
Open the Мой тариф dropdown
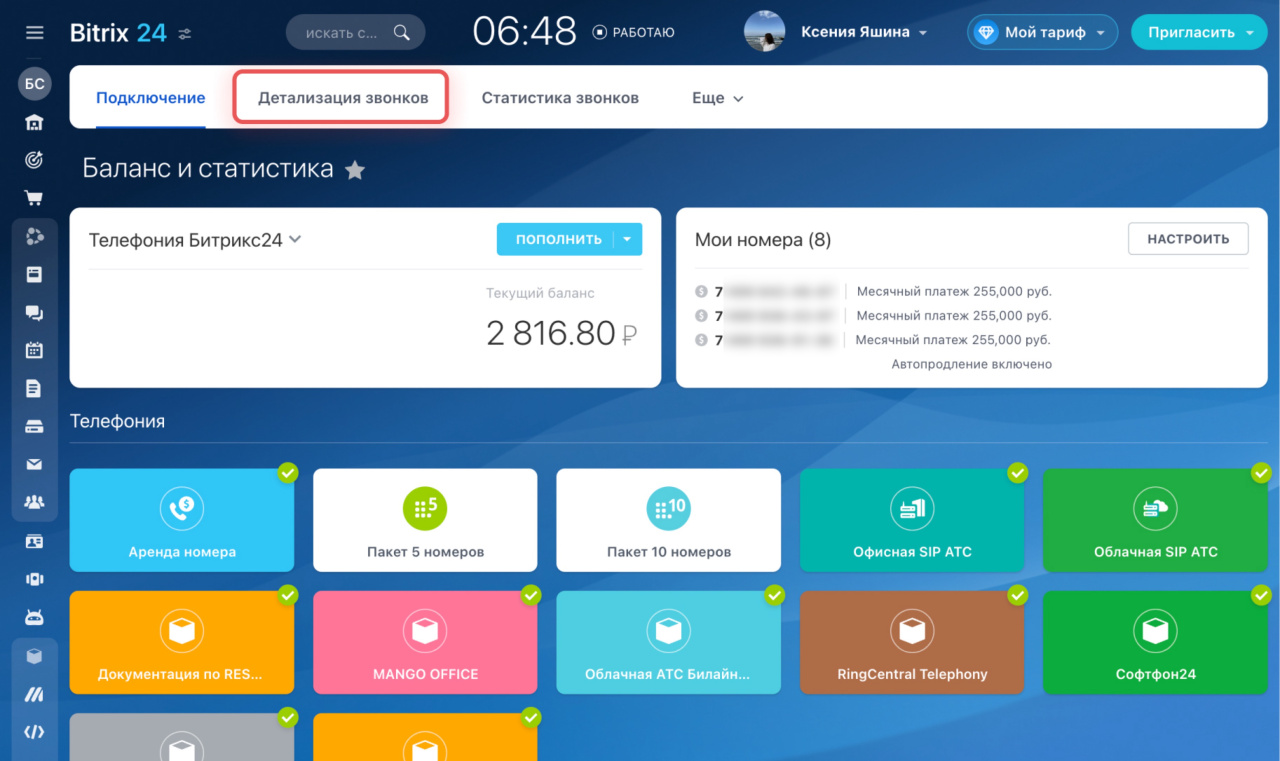[1100, 33]
